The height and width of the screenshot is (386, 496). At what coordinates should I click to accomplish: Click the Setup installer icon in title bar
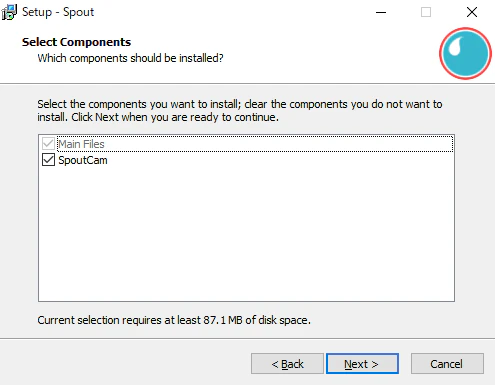pyautogui.click(x=9, y=12)
